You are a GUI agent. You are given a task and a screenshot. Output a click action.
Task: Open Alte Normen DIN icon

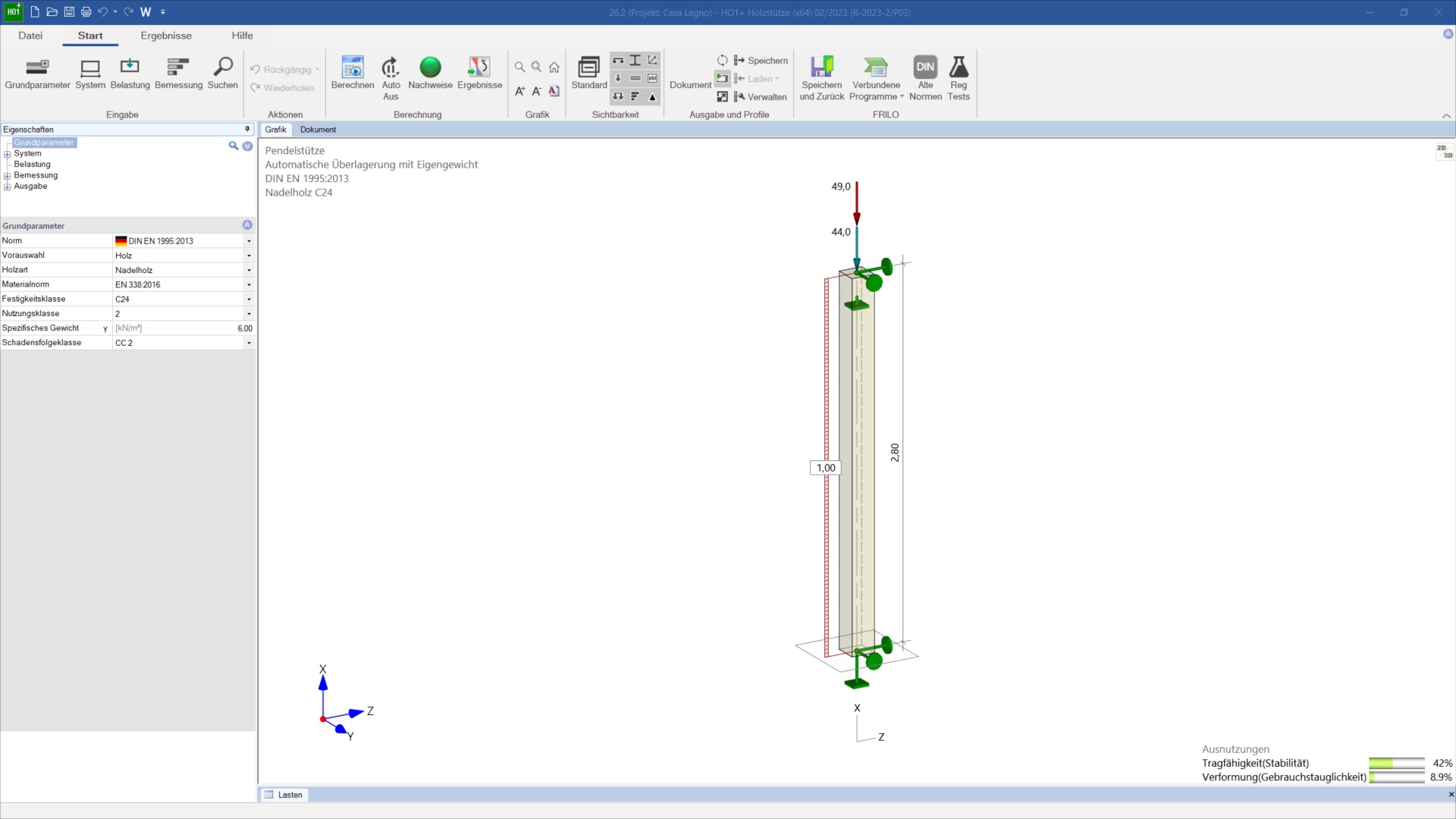[925, 78]
